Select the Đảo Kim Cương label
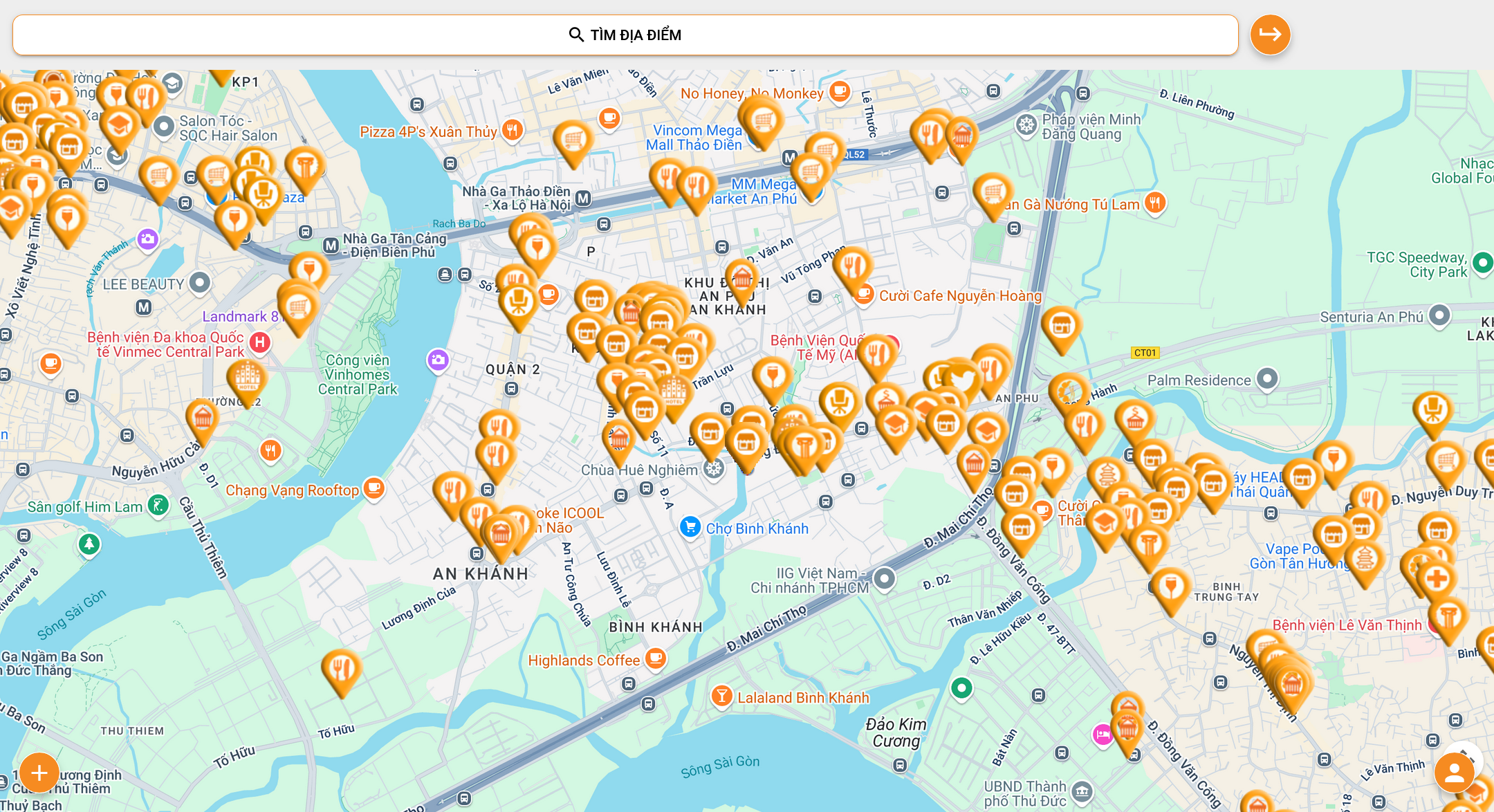This screenshot has height=812, width=1494. [x=896, y=732]
